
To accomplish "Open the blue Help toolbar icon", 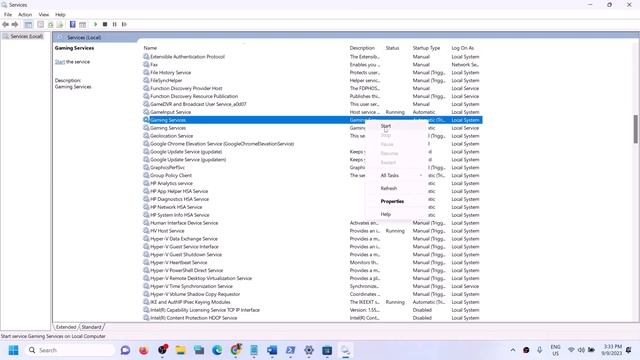I will (73, 24).
